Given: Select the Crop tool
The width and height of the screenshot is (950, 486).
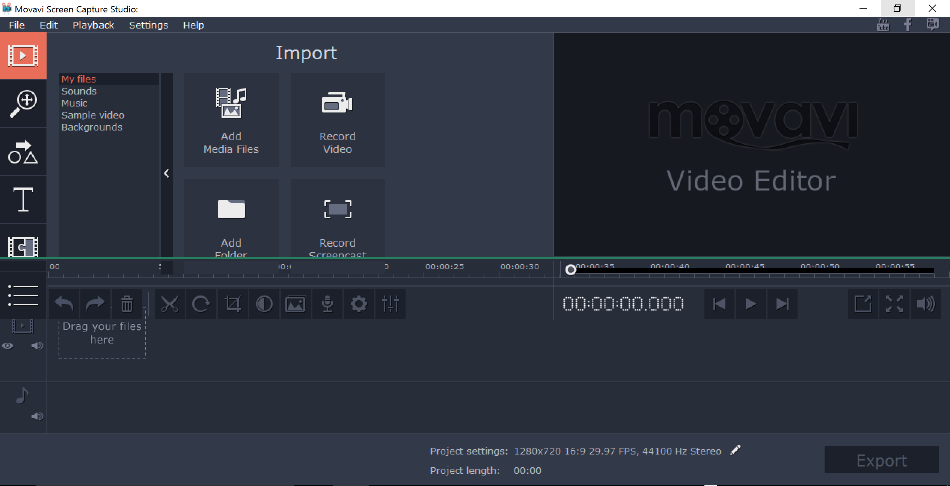Looking at the screenshot, I should coord(233,304).
